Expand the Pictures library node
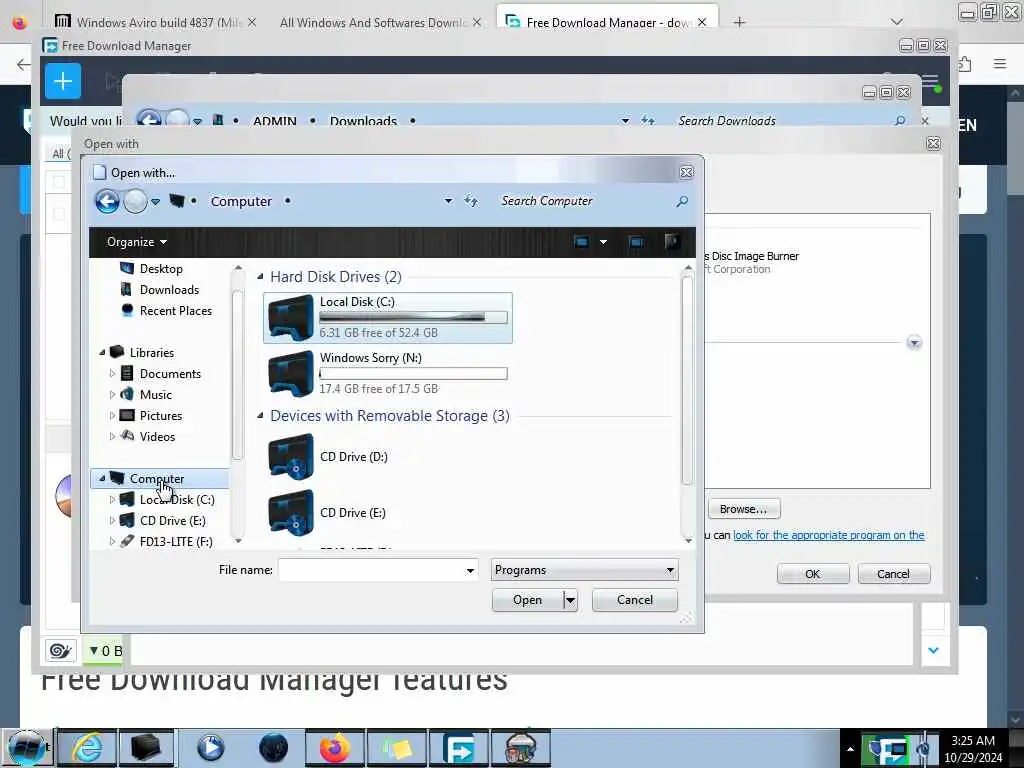The height and width of the screenshot is (768, 1024). [112, 415]
